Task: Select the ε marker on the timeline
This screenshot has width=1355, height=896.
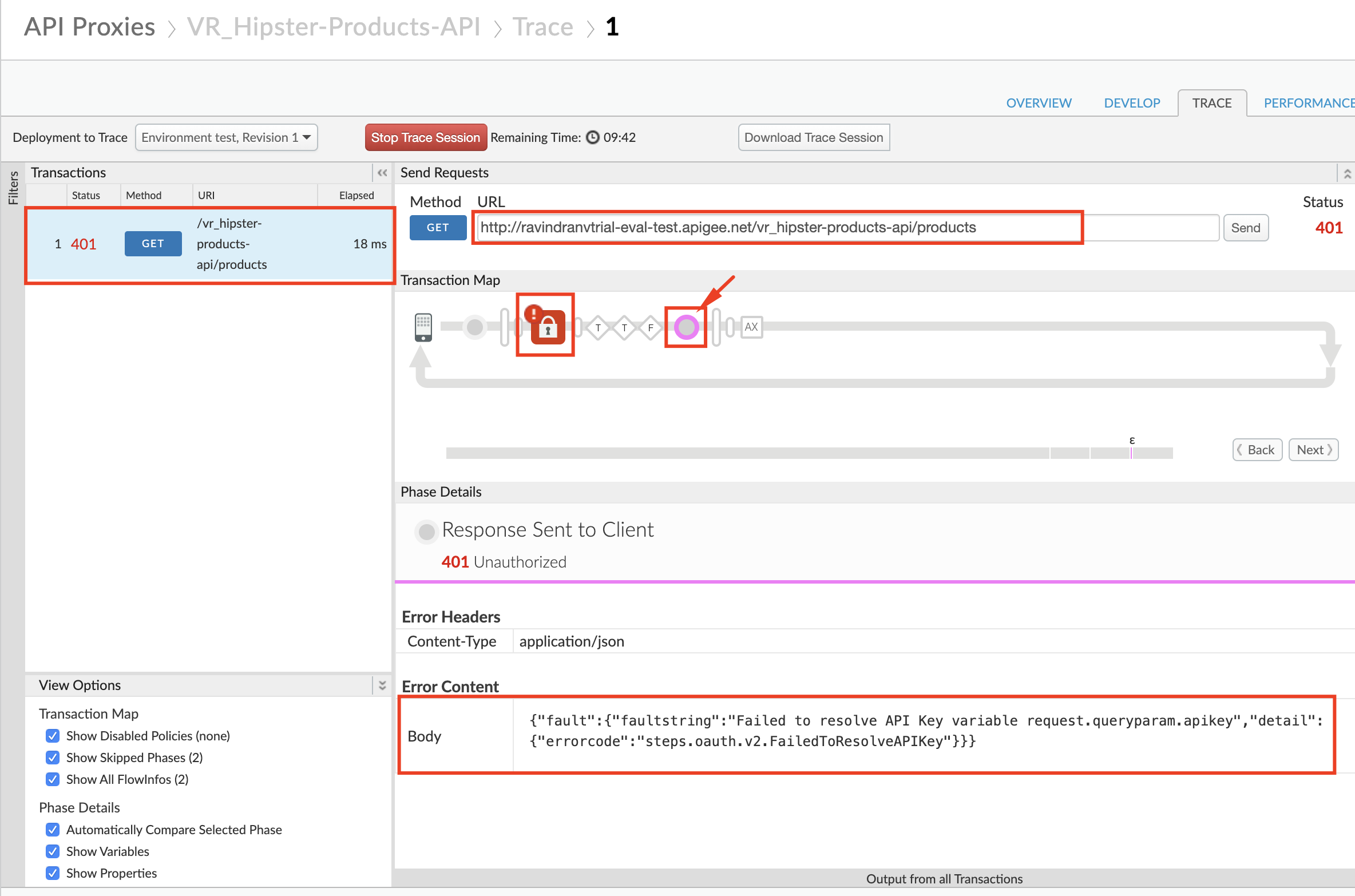Action: click(x=1132, y=440)
